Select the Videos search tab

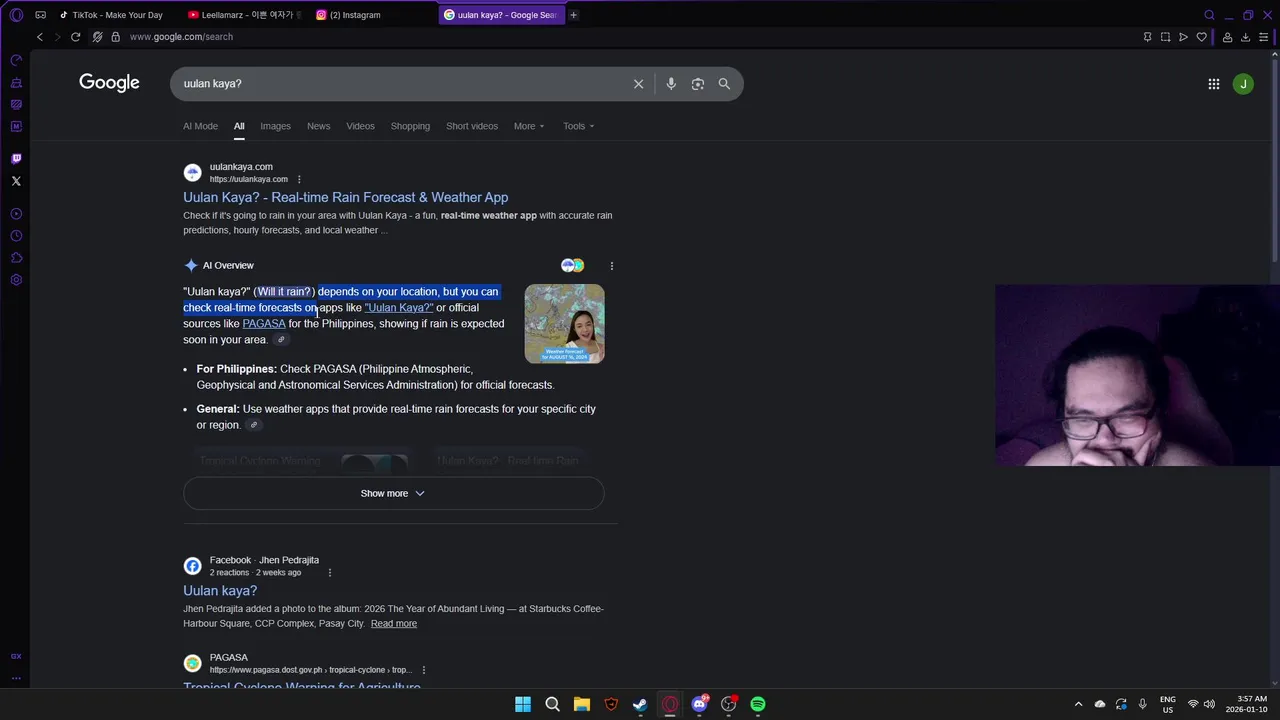pos(360,126)
